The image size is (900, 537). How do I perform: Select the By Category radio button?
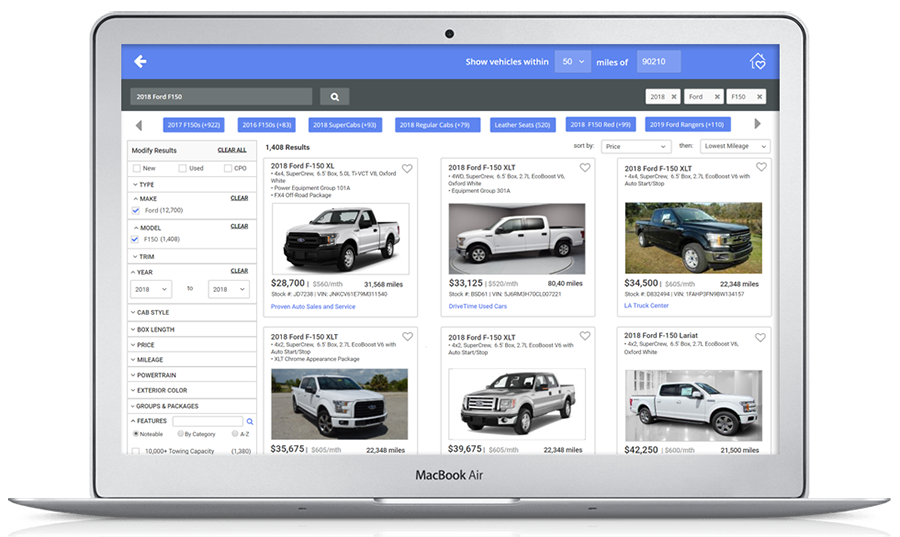pos(180,434)
